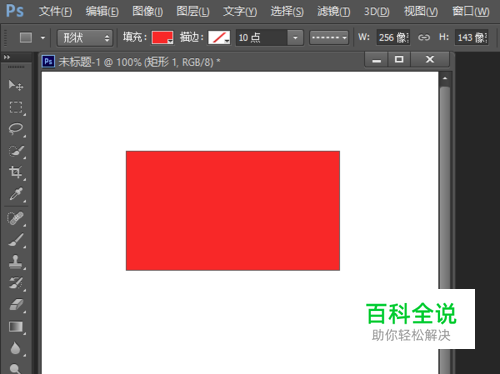
Task: Open the 图像(I) menu
Action: [148, 12]
